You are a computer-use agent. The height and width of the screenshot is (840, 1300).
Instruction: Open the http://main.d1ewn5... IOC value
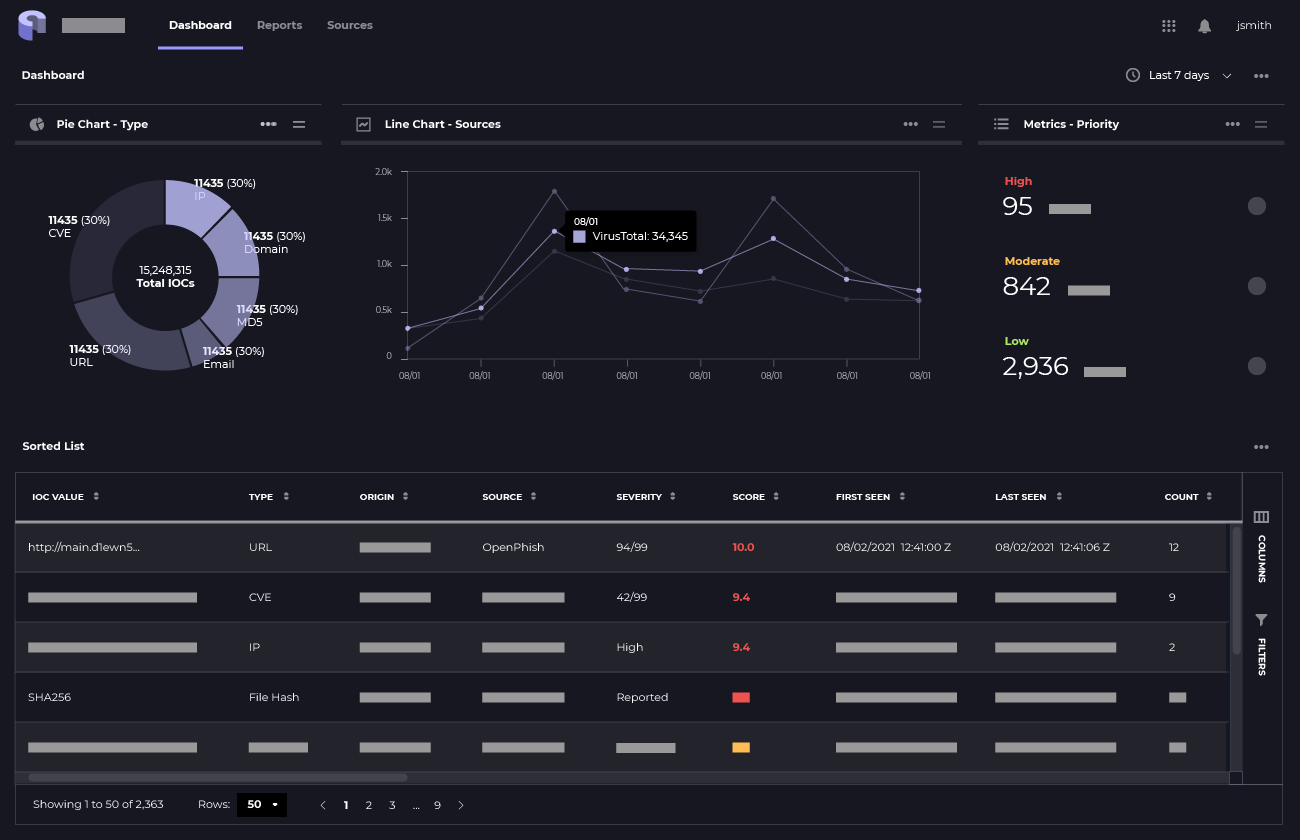point(84,547)
